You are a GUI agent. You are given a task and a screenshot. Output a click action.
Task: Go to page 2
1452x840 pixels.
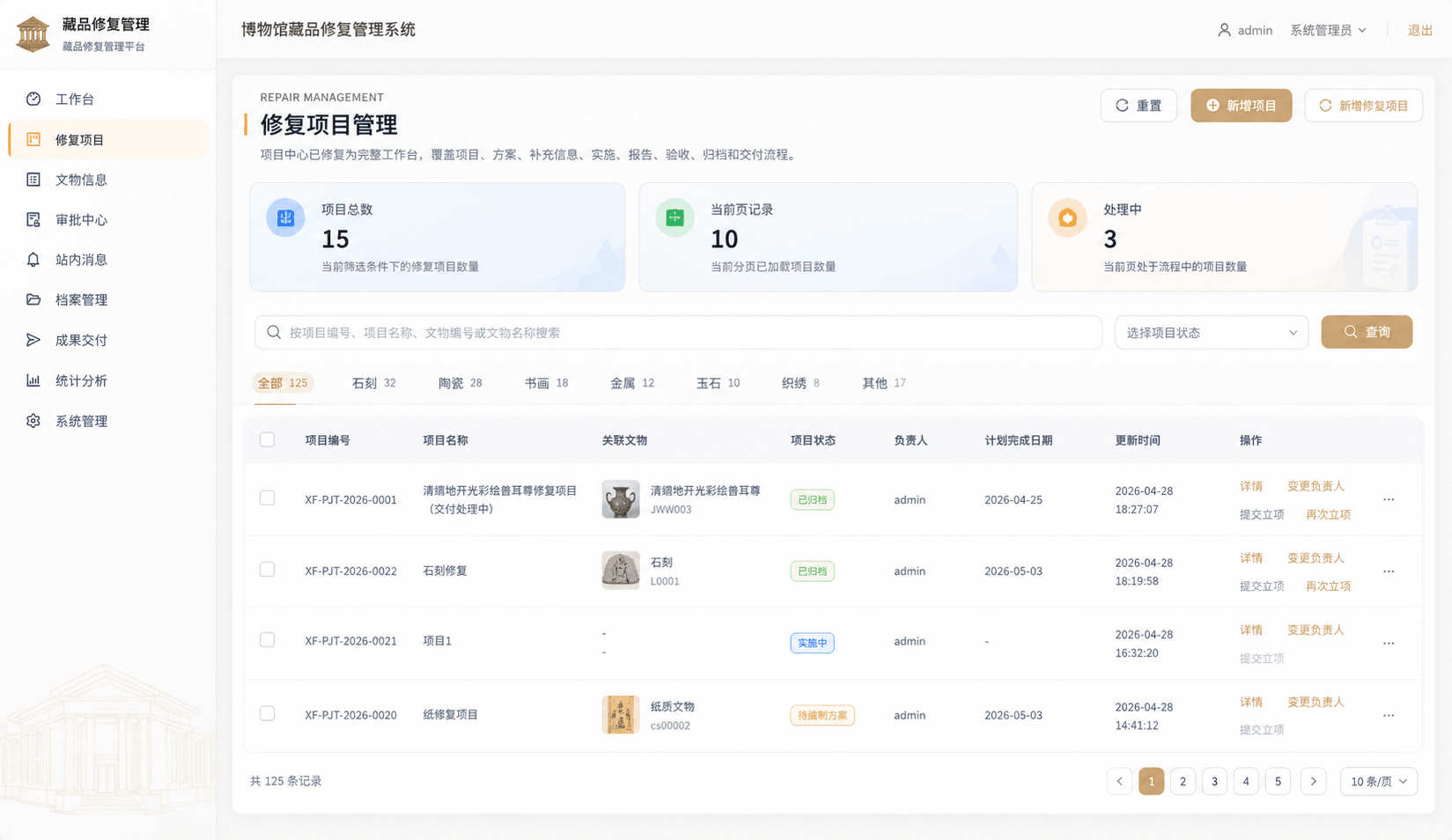[1183, 781]
